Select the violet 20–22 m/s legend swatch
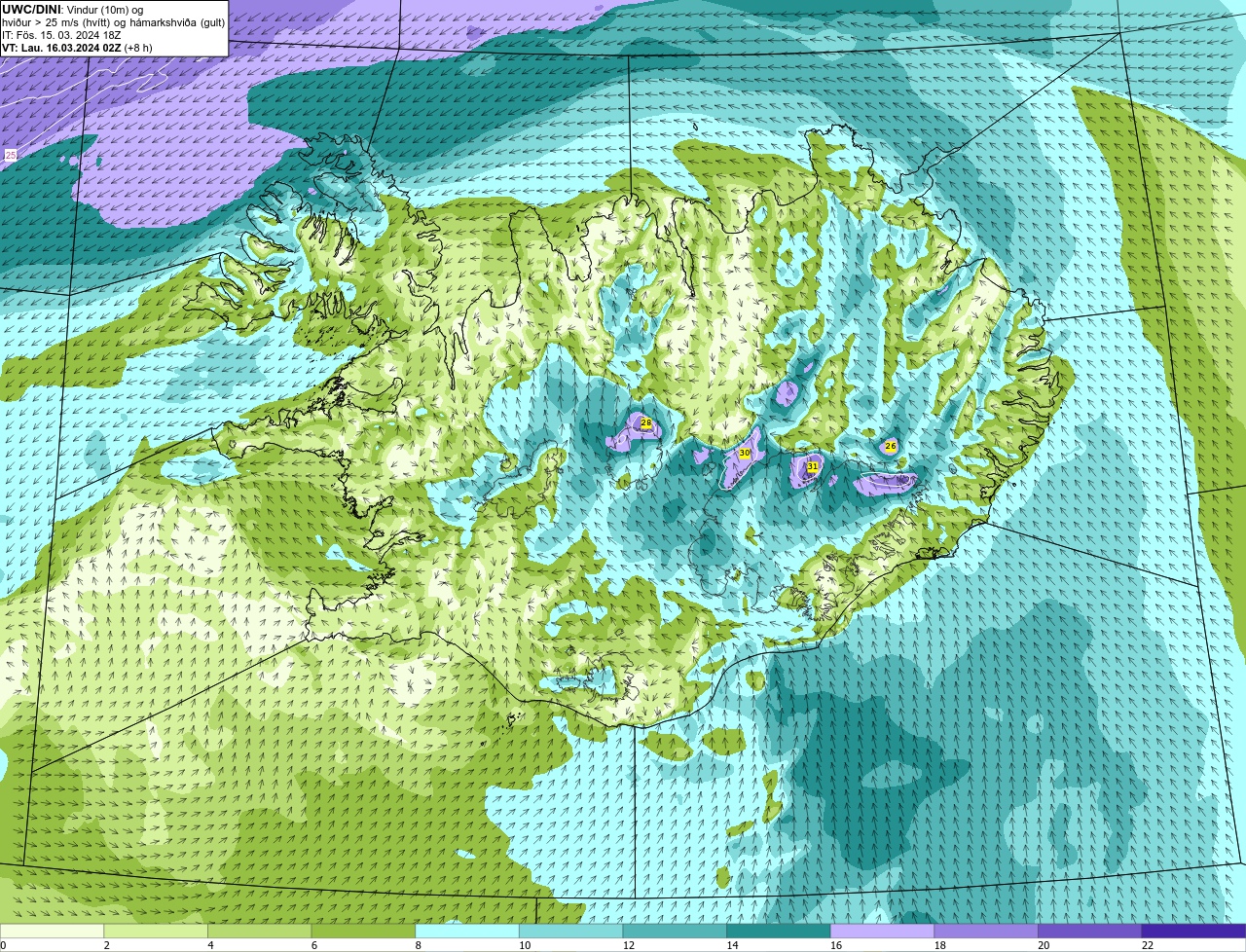This screenshot has width=1246, height=952. tap(1090, 931)
